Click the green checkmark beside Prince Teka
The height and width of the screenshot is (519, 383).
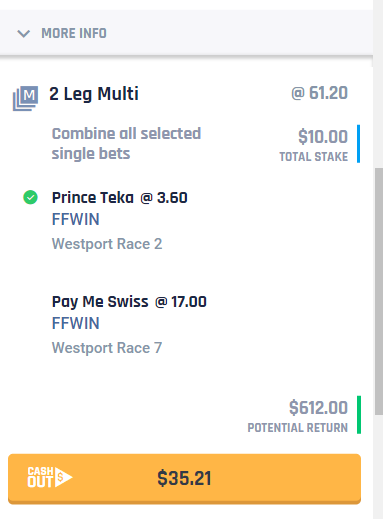point(30,197)
